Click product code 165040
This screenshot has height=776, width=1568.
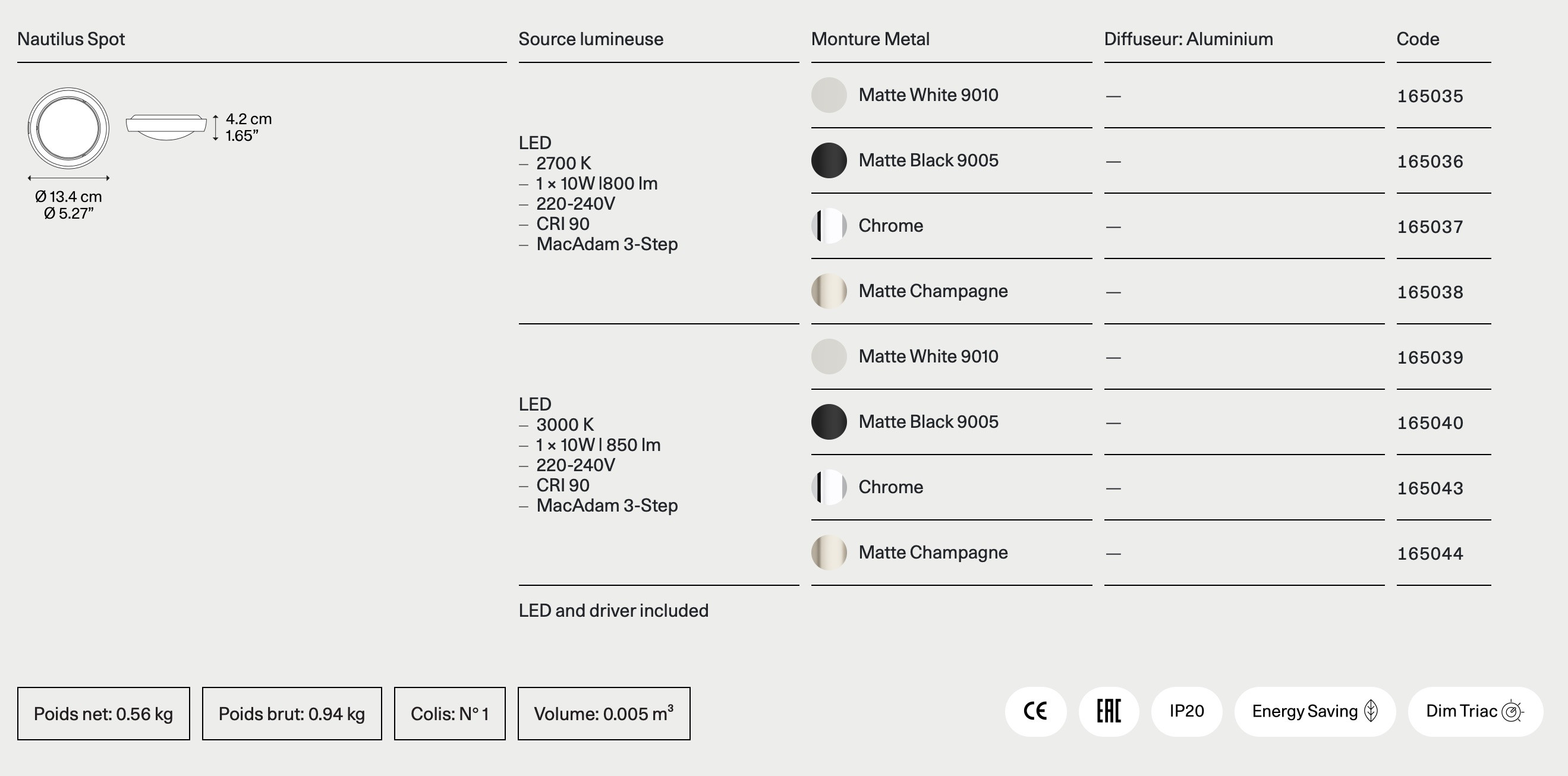(1430, 423)
